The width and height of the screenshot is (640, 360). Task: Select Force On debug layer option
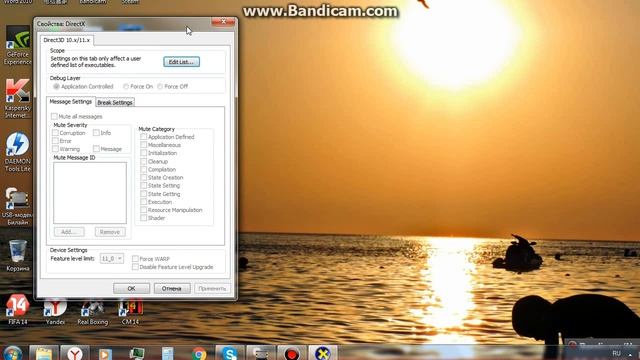[138, 87]
